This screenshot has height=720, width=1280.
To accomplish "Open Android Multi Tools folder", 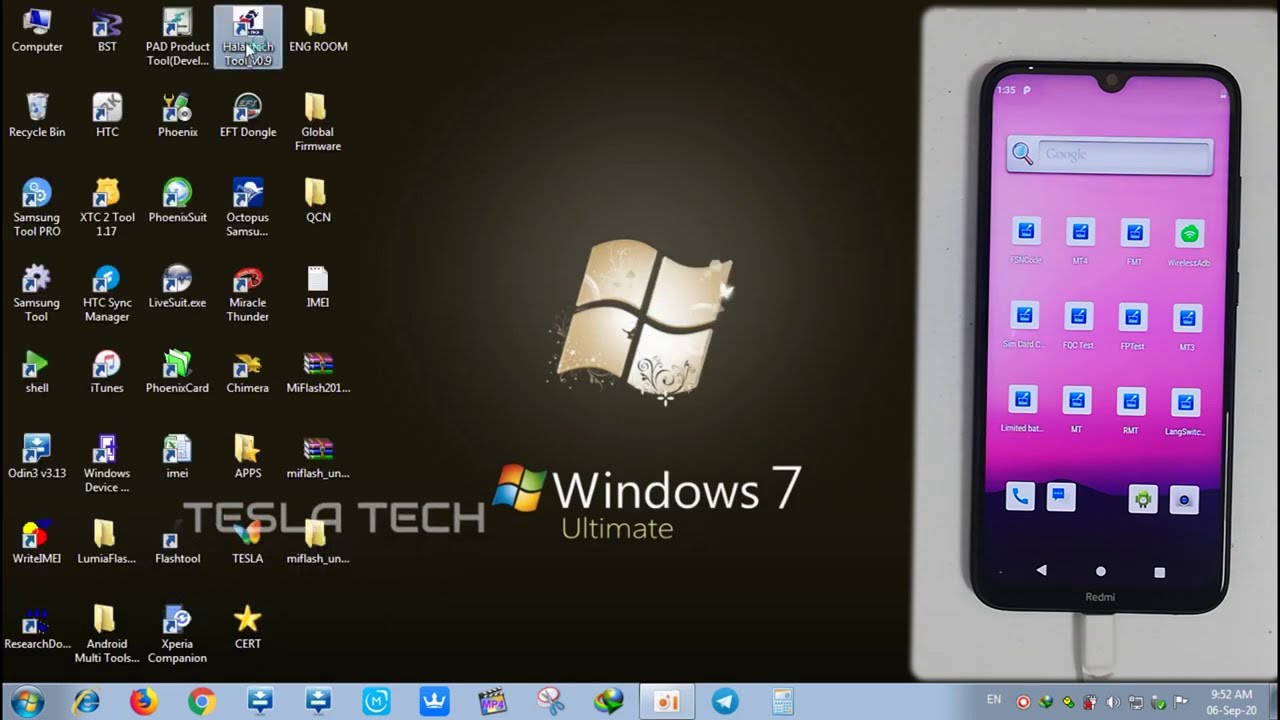I will pos(107,635).
